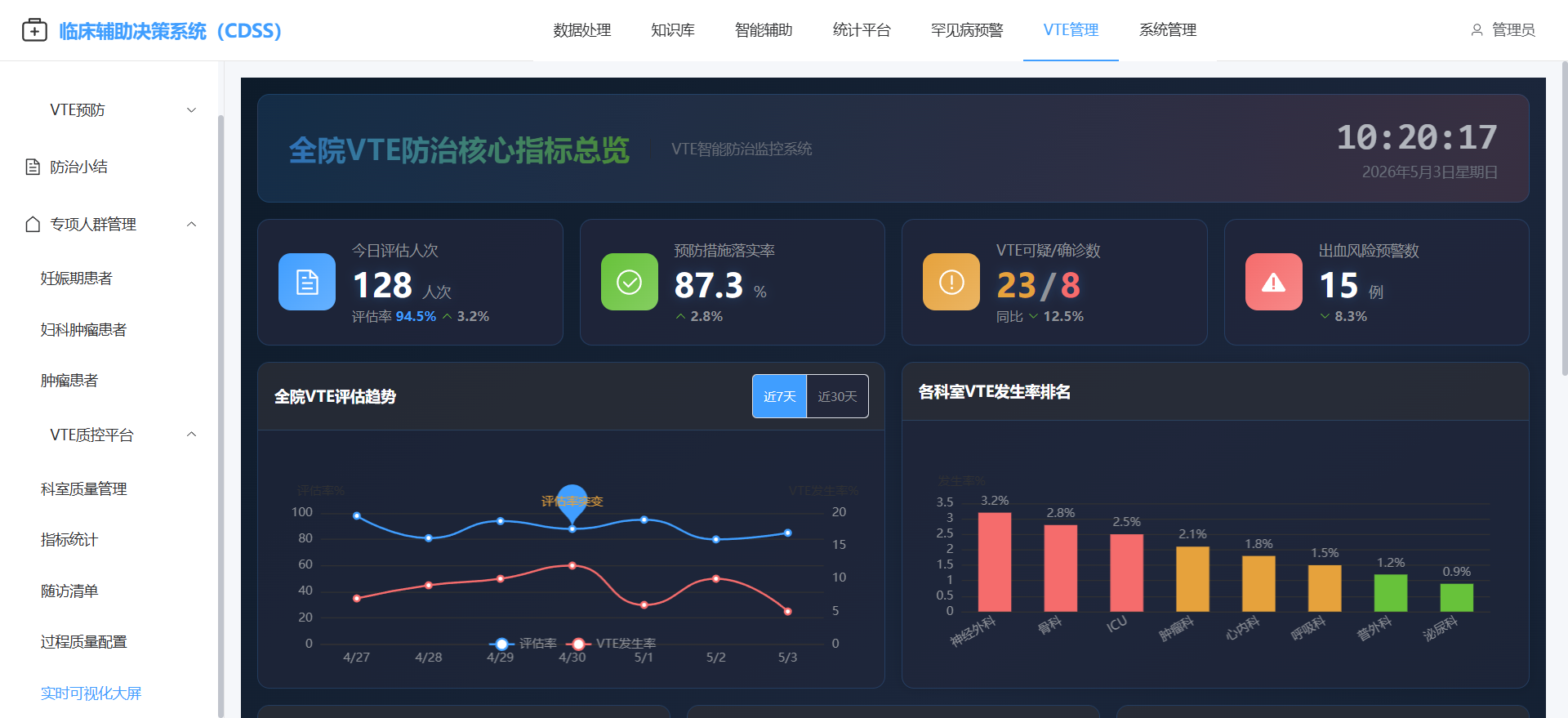The width and height of the screenshot is (1568, 718).
Task: Select the 近7天 range button
Action: point(780,396)
